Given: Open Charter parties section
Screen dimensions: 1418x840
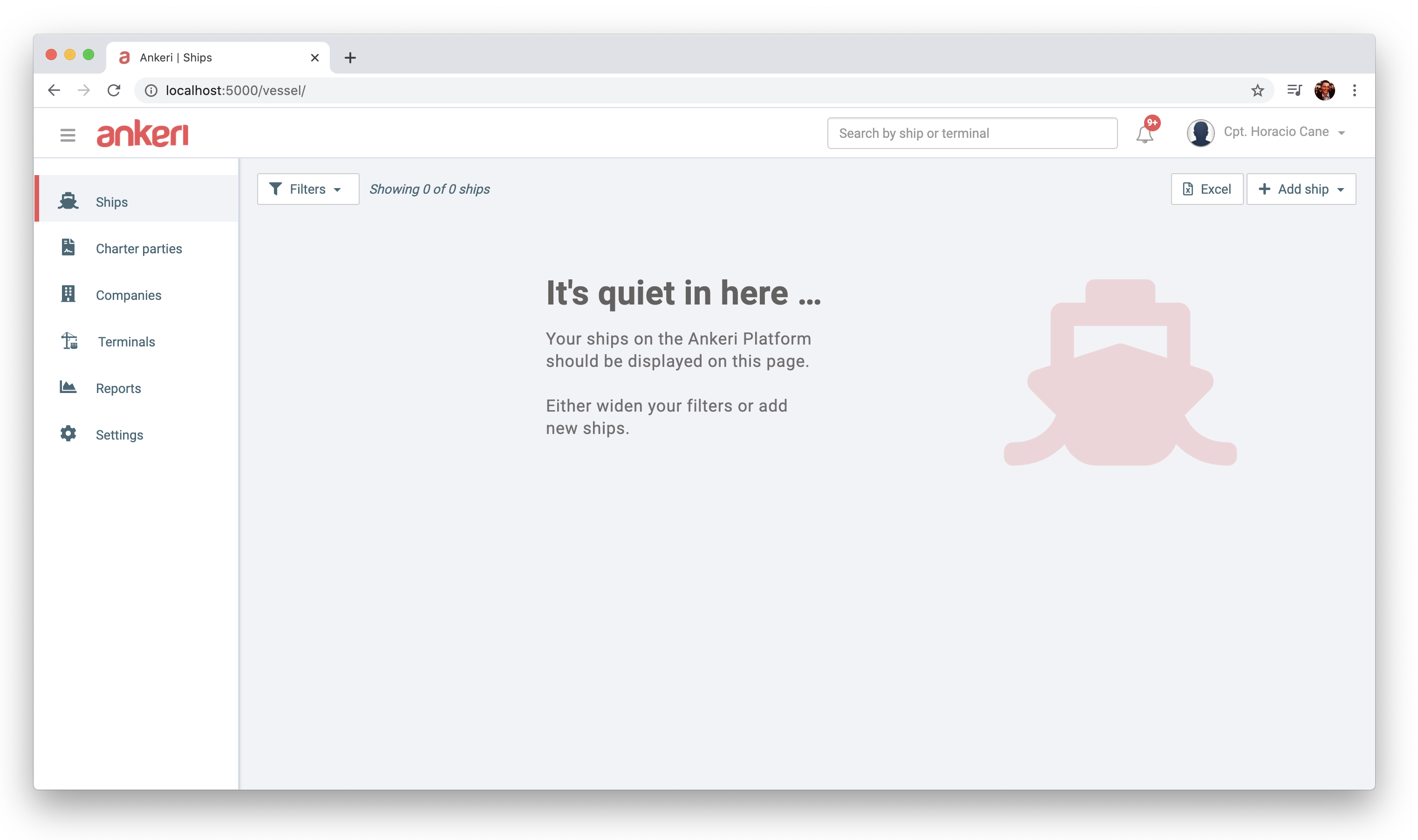Looking at the screenshot, I should tap(136, 249).
